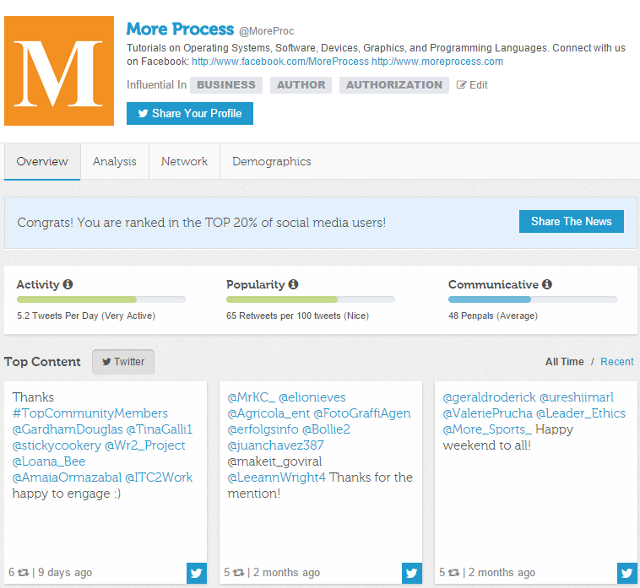Toggle the Twitter filter under Top Content

123,362
